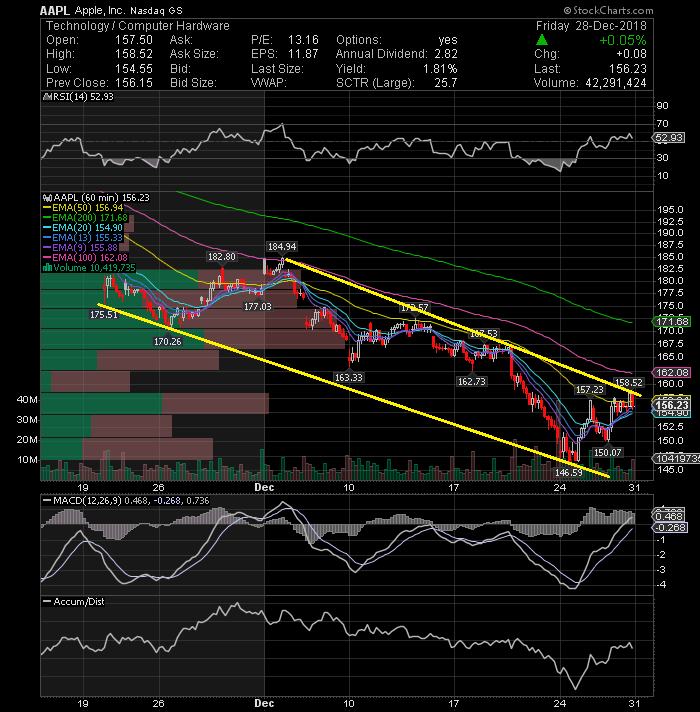Select the pink EMA(100) legend line
The image size is (700, 712).
46,257
